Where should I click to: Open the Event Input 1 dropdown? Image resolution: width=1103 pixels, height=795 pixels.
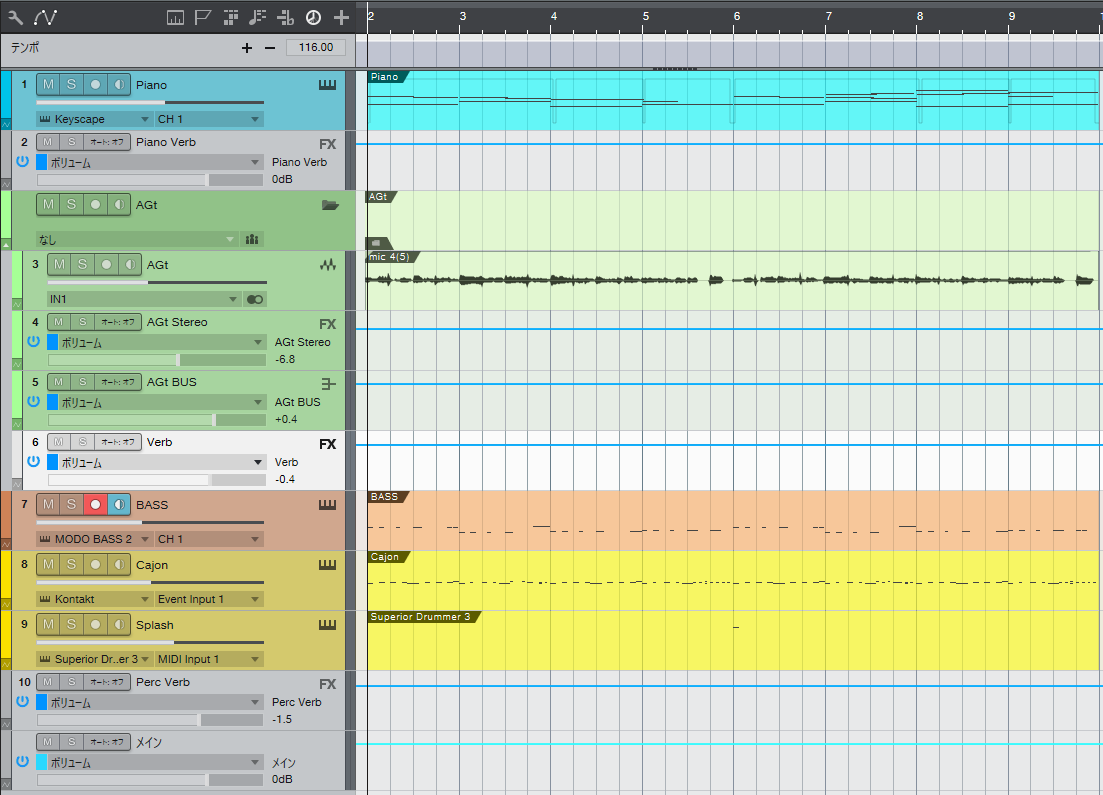pyautogui.click(x=209, y=599)
